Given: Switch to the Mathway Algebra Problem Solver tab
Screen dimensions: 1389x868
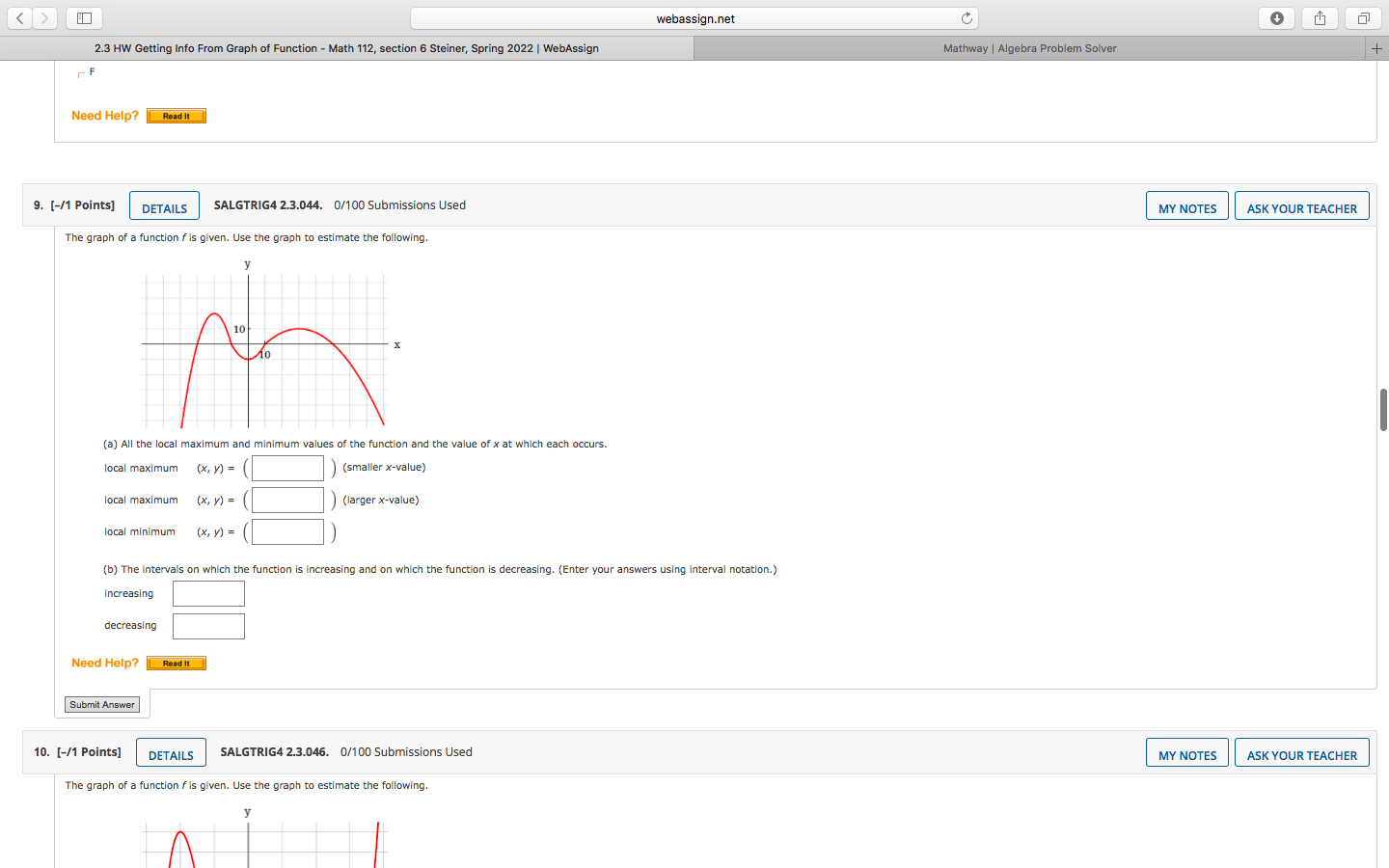Looking at the screenshot, I should pos(1029,47).
